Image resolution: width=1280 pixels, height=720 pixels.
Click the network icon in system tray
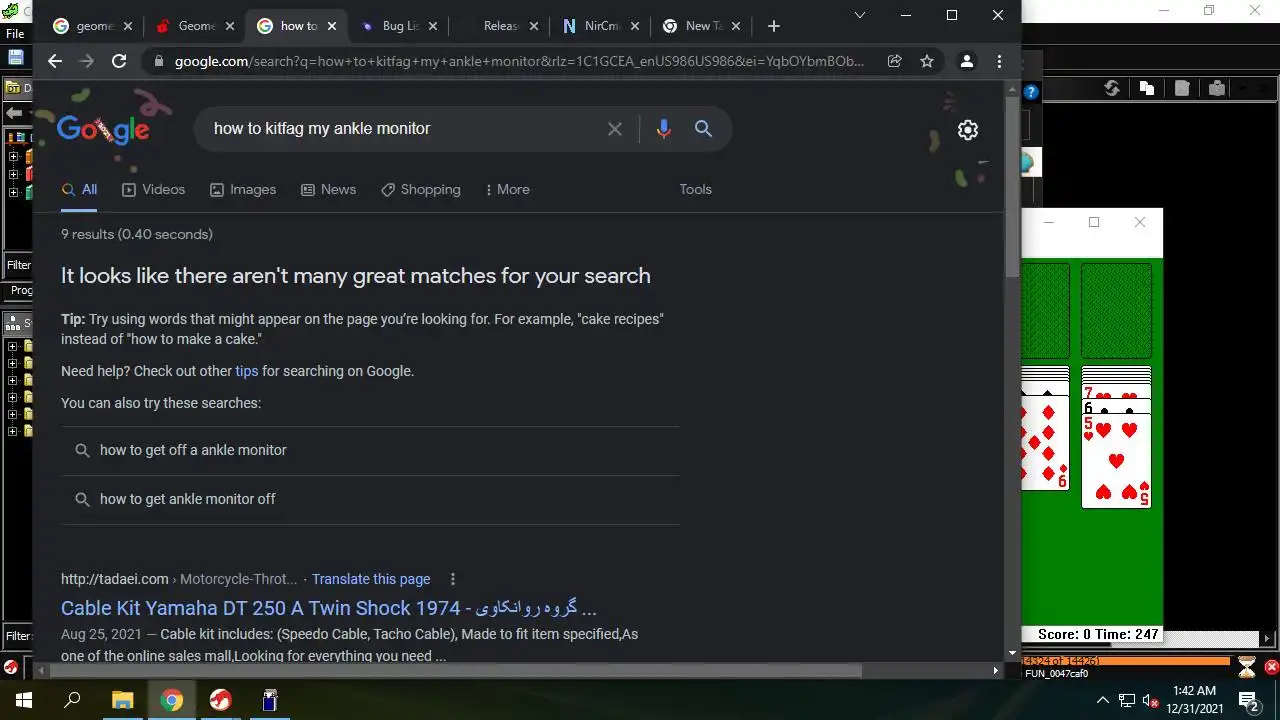1126,700
